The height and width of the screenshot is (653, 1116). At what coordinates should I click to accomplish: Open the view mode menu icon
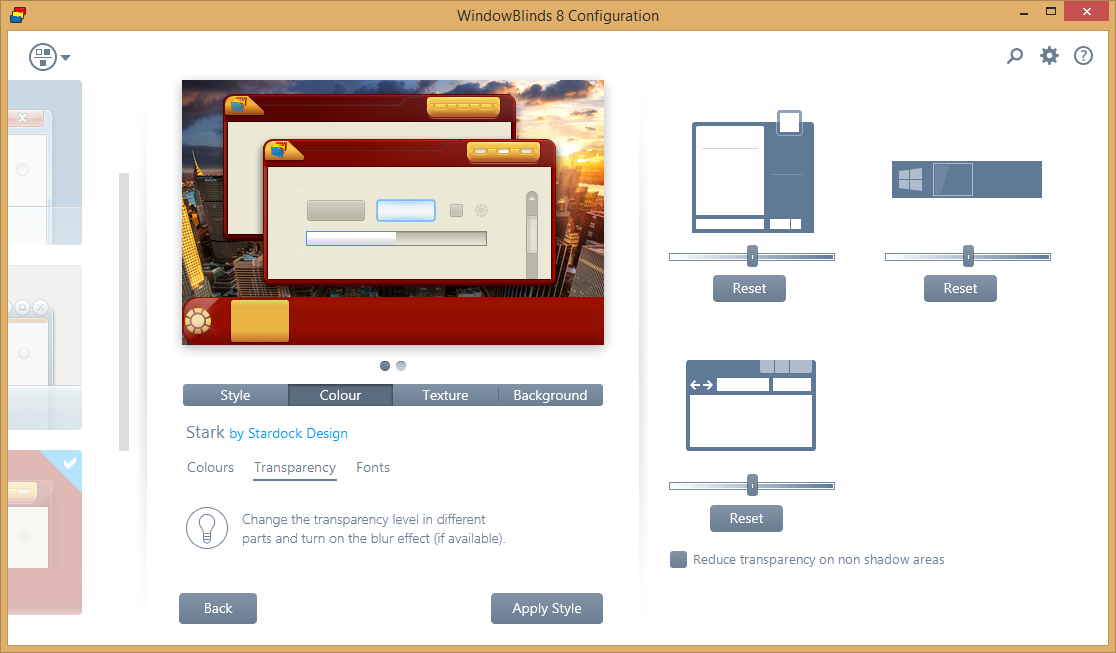(43, 57)
